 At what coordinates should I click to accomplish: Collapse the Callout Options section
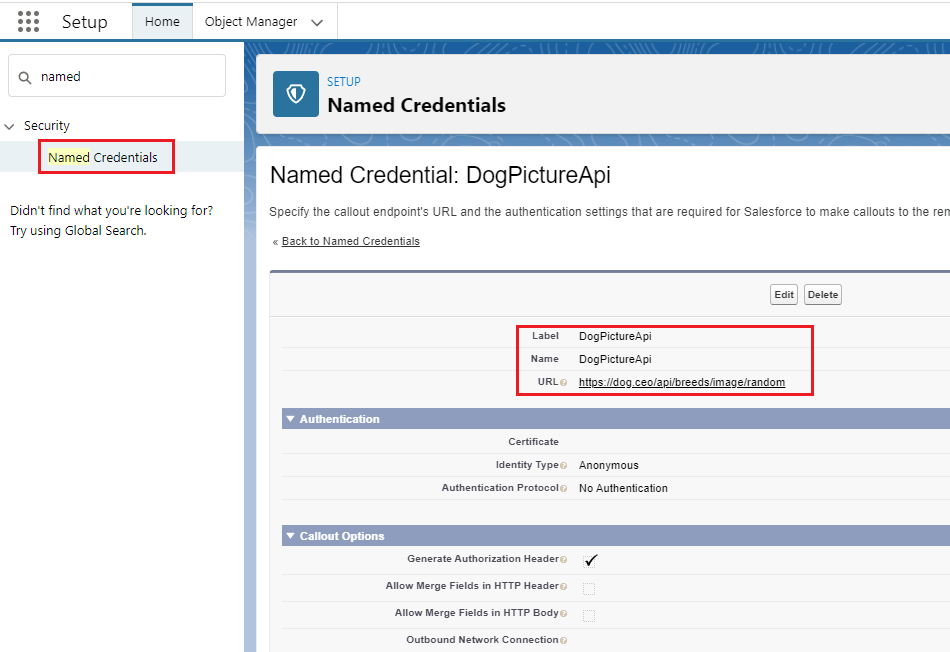(289, 536)
